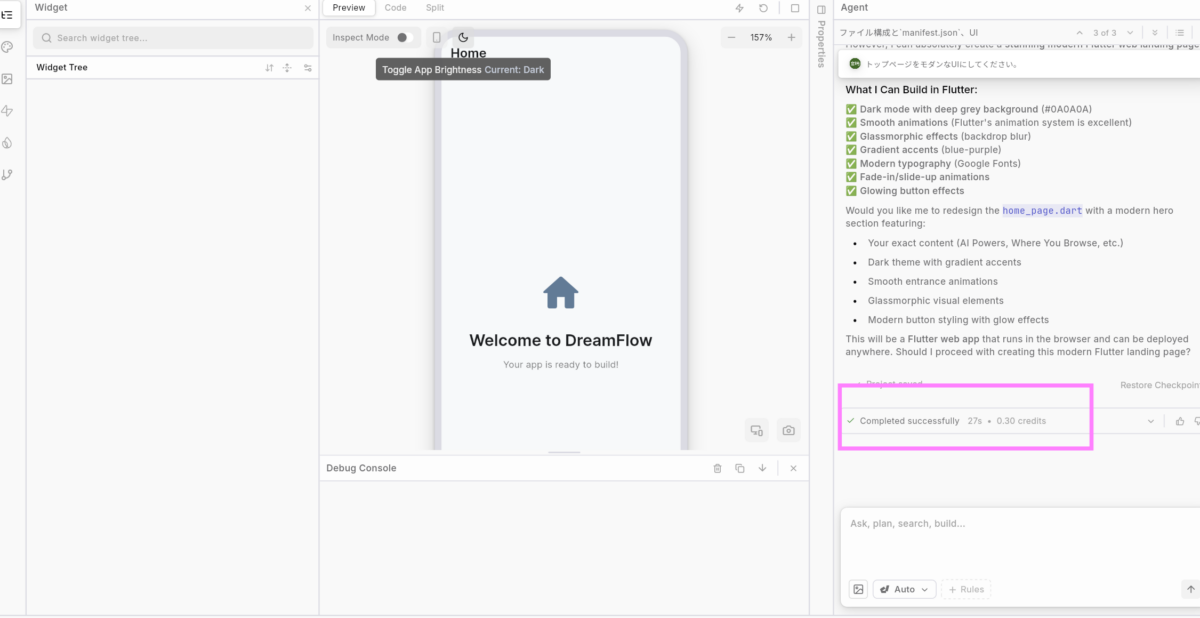The image size is (1200, 618).
Task: Open the source control branch icon in sidebar
Action: [x=8, y=175]
